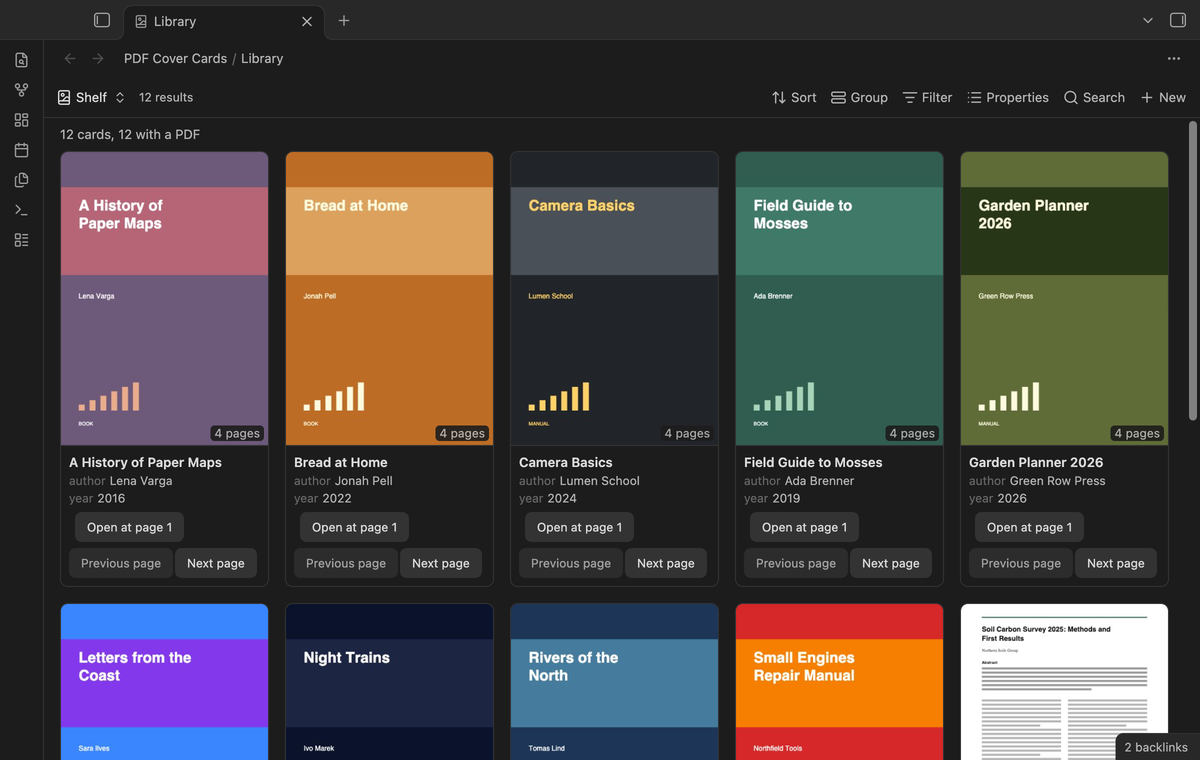1200x760 pixels.
Task: Toggle the left sidebar panel icon
Action: click(x=102, y=20)
